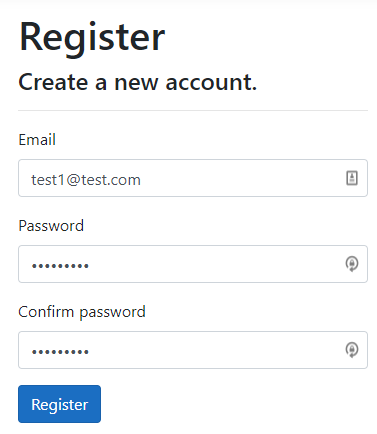Click the Email field label
Screen dimensions: 377x434
tap(37, 140)
